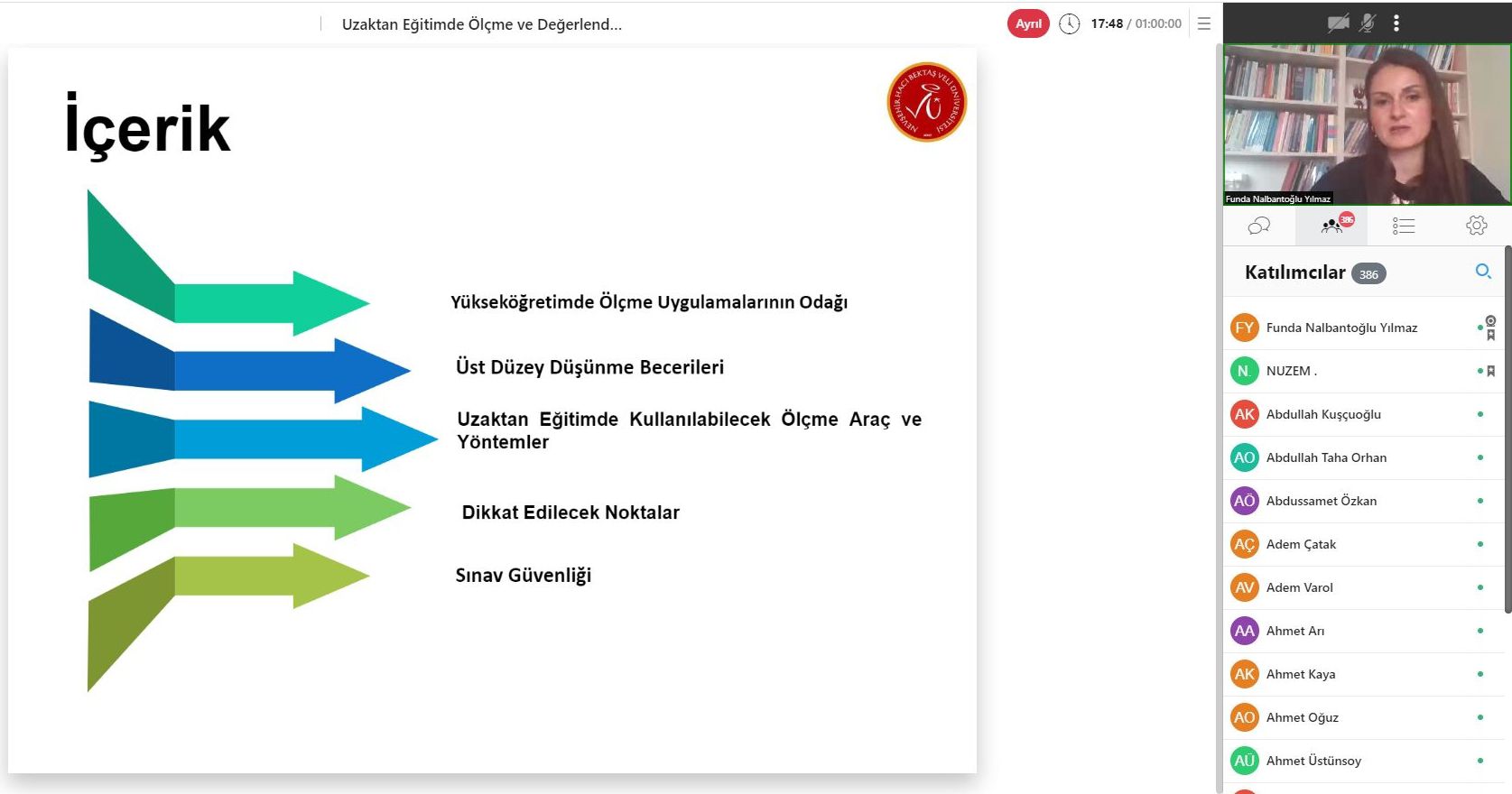This screenshot has height=794, width=1512.
Task: Select the participants tab with 386 badge
Action: (x=1331, y=226)
